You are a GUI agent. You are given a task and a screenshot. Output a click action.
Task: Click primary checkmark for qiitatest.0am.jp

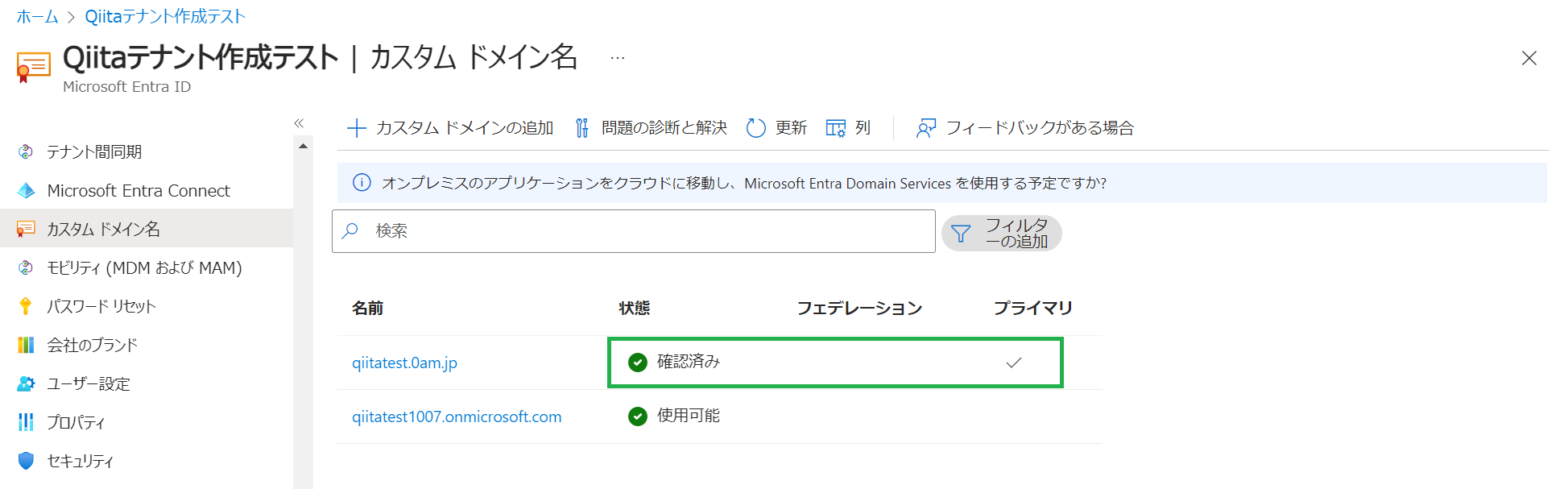coord(1014,363)
